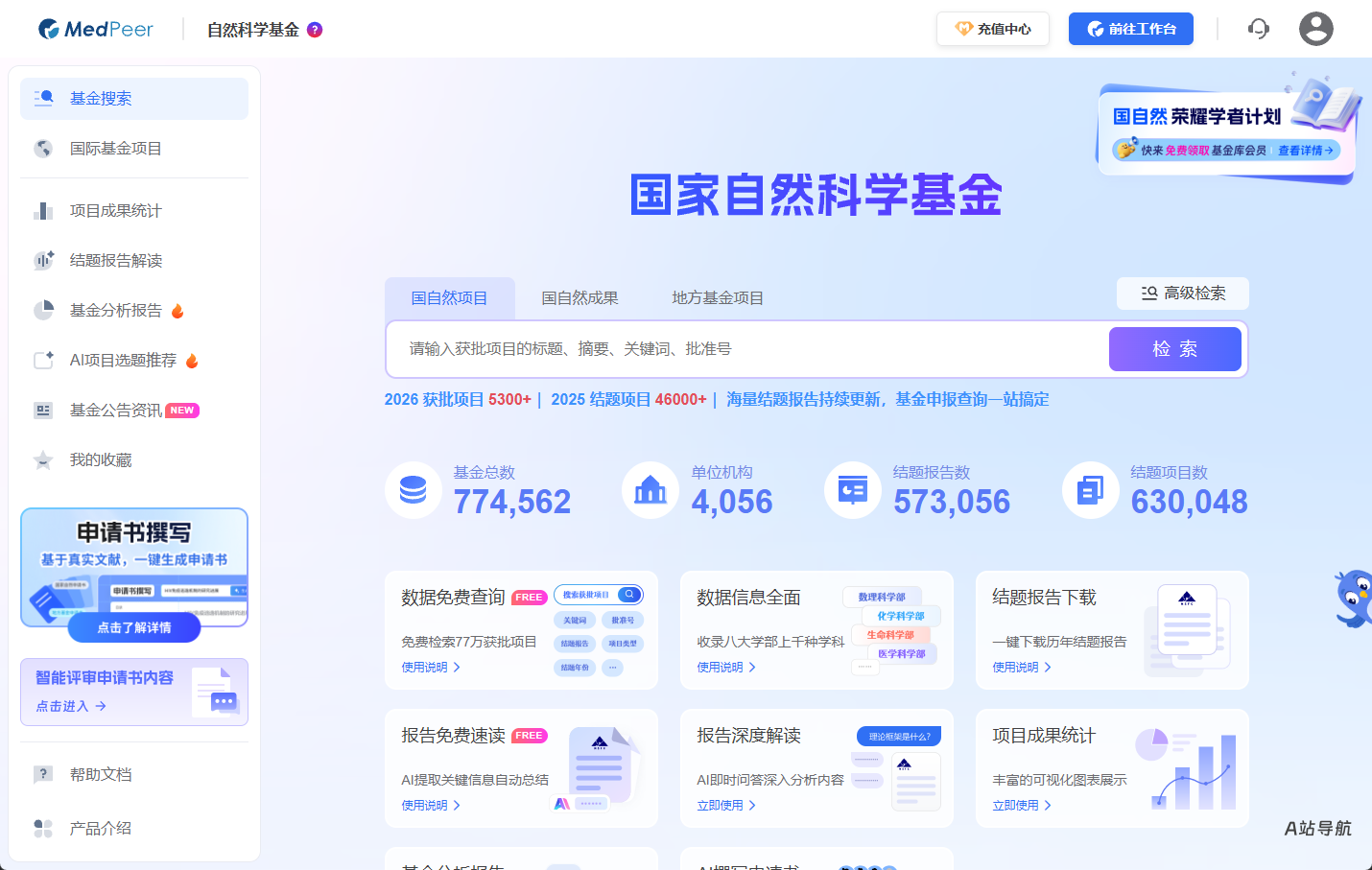Switch to the 国自然成果 tab

point(580,298)
